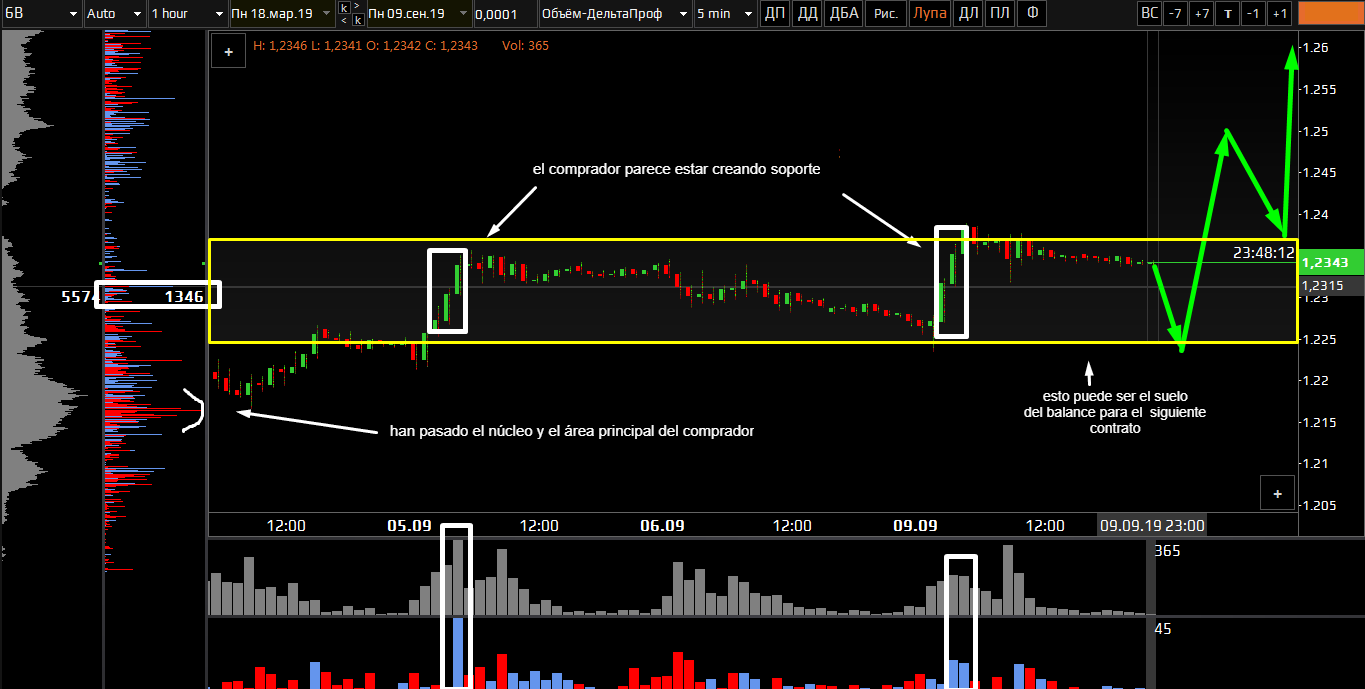Toggle the Рис. drawing mode
Viewport: 1365px width, 689px height.
(x=885, y=14)
